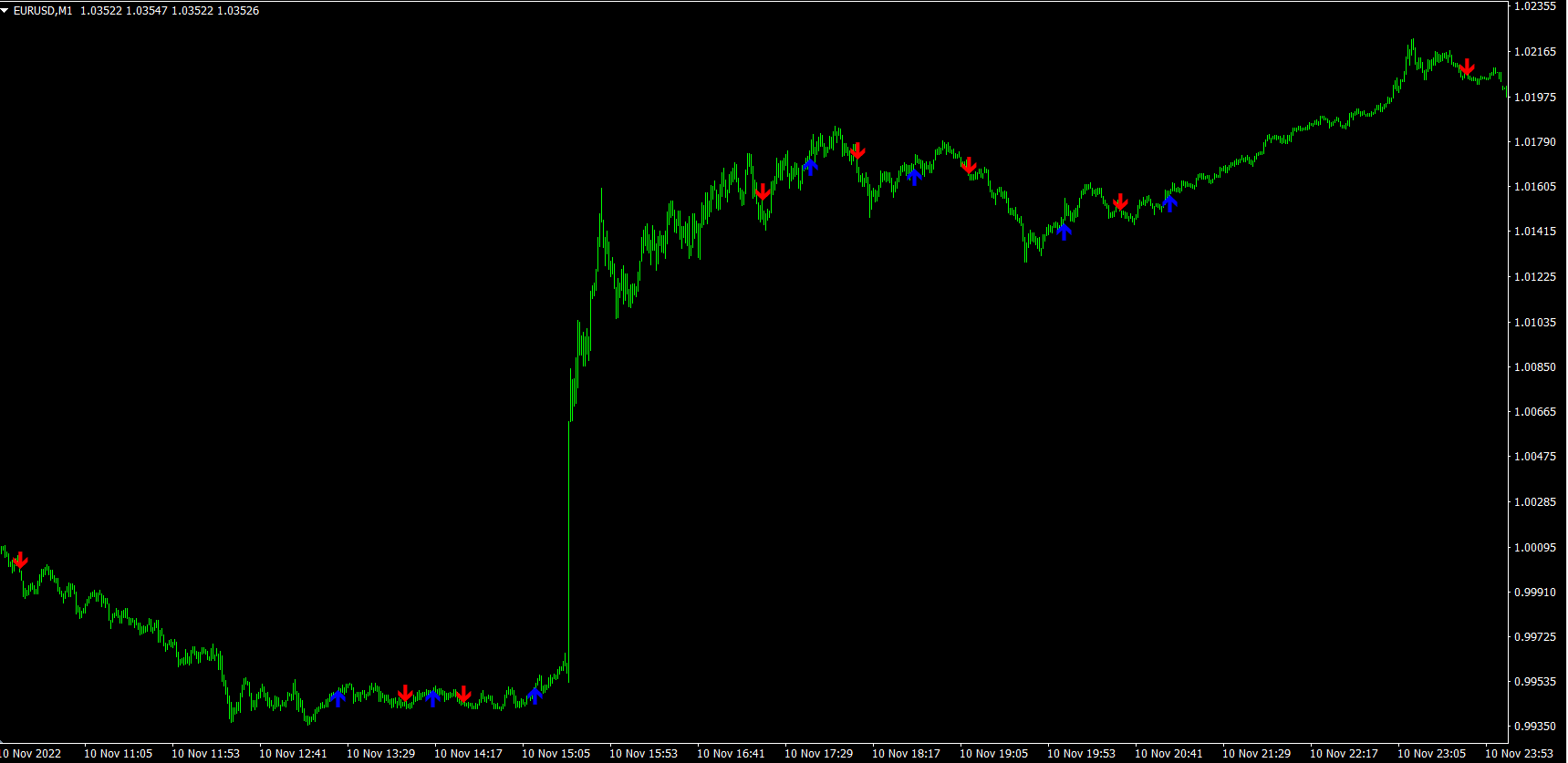The image size is (1568, 763).
Task: Click the 10 Nov 15:05 time label
Action: (x=556, y=754)
